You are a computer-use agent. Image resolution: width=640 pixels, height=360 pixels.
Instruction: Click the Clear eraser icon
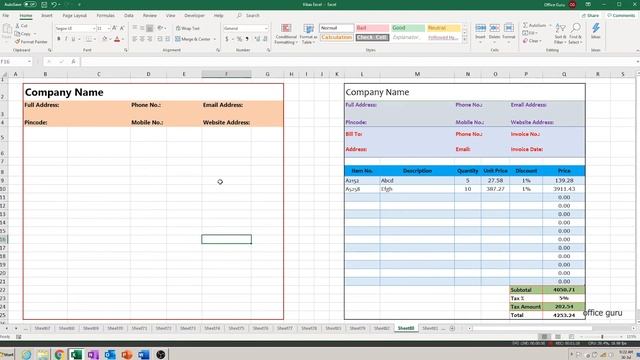tap(525, 41)
